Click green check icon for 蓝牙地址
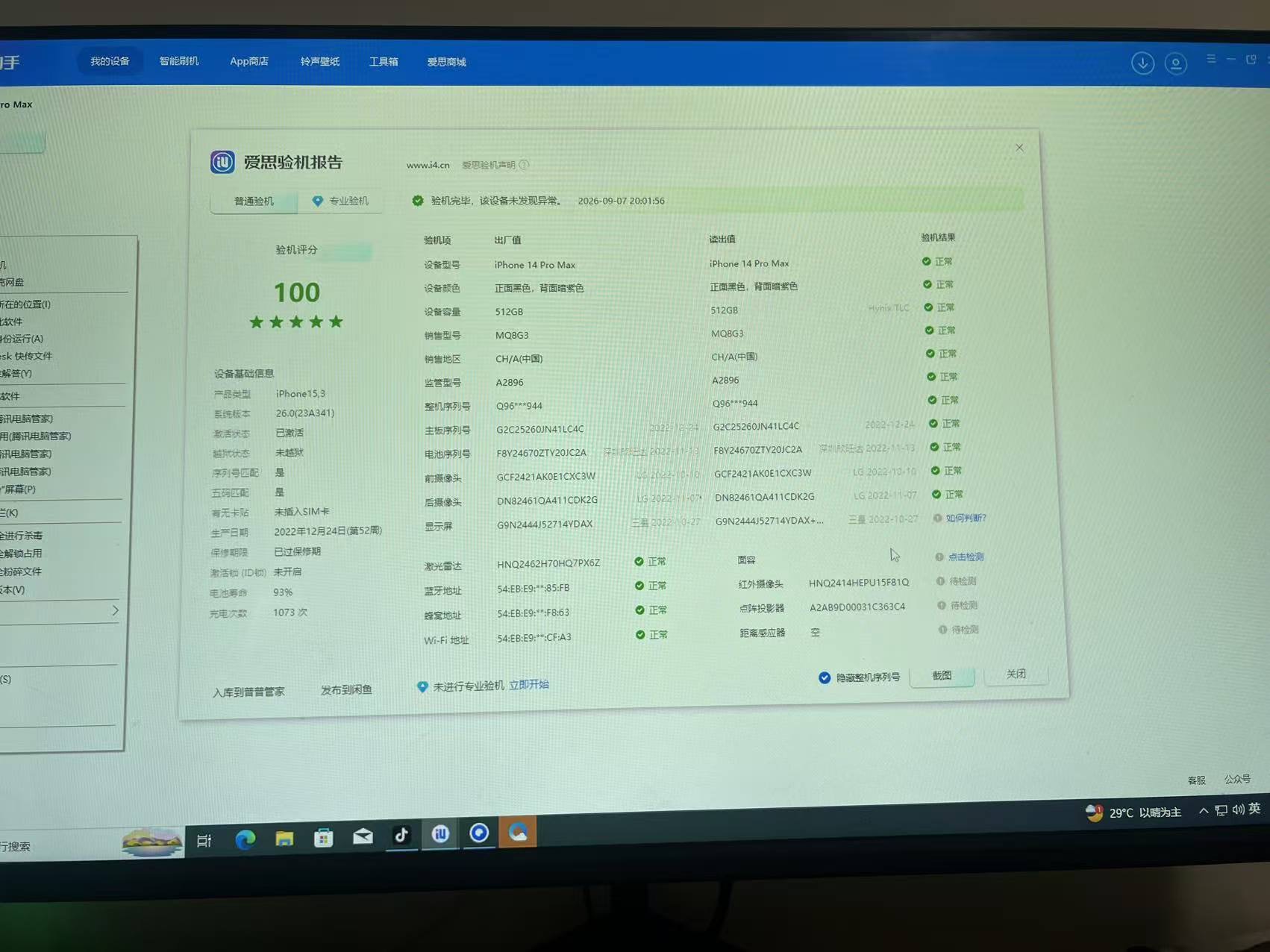The image size is (1270, 952). pyautogui.click(x=639, y=586)
